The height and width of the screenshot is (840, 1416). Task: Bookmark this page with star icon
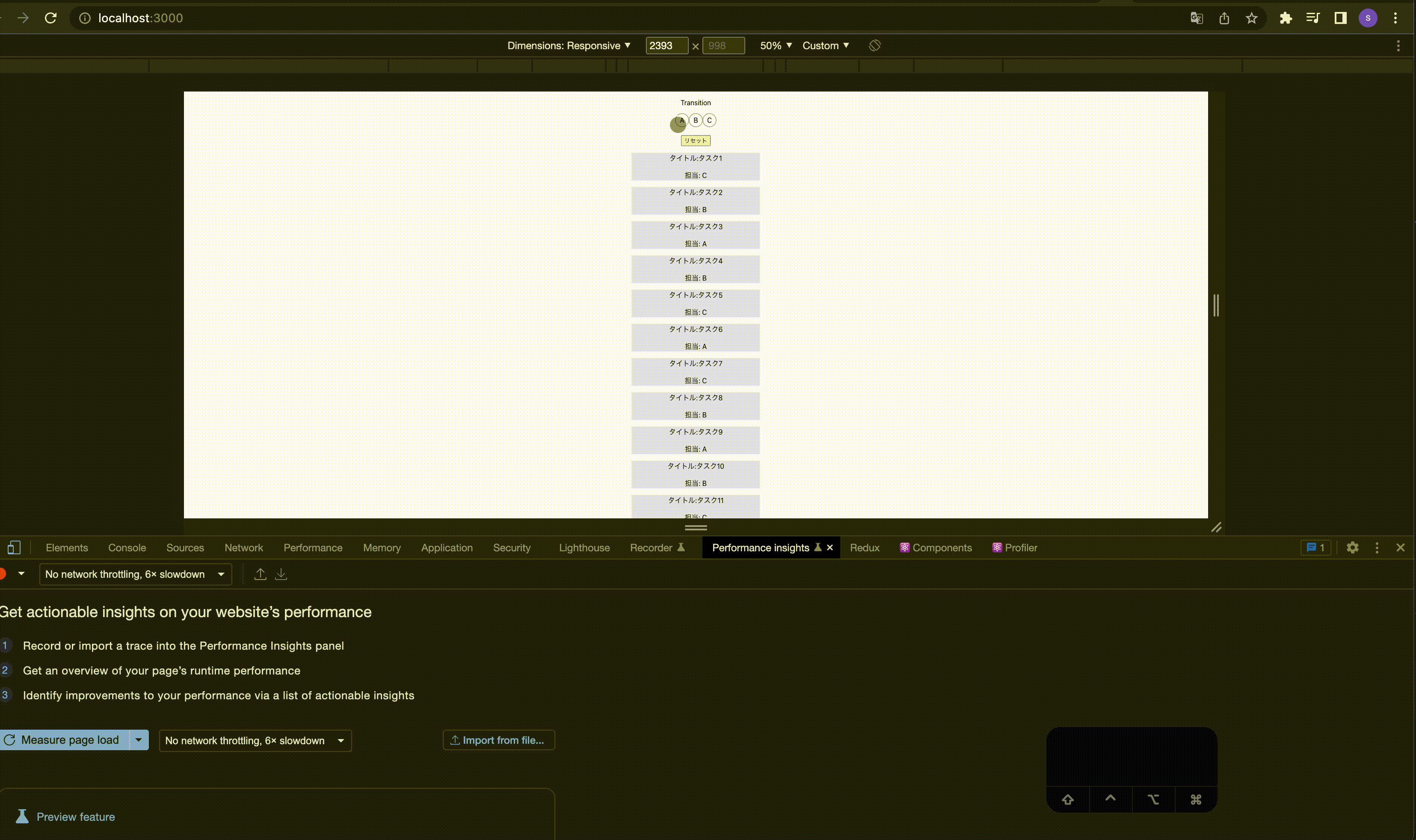point(1251,18)
